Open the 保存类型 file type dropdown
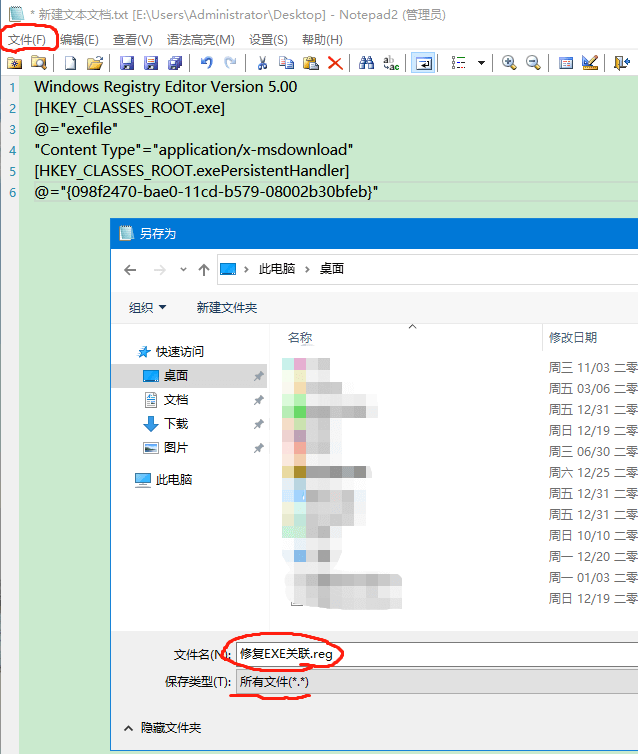This screenshot has width=638, height=754. click(435, 682)
